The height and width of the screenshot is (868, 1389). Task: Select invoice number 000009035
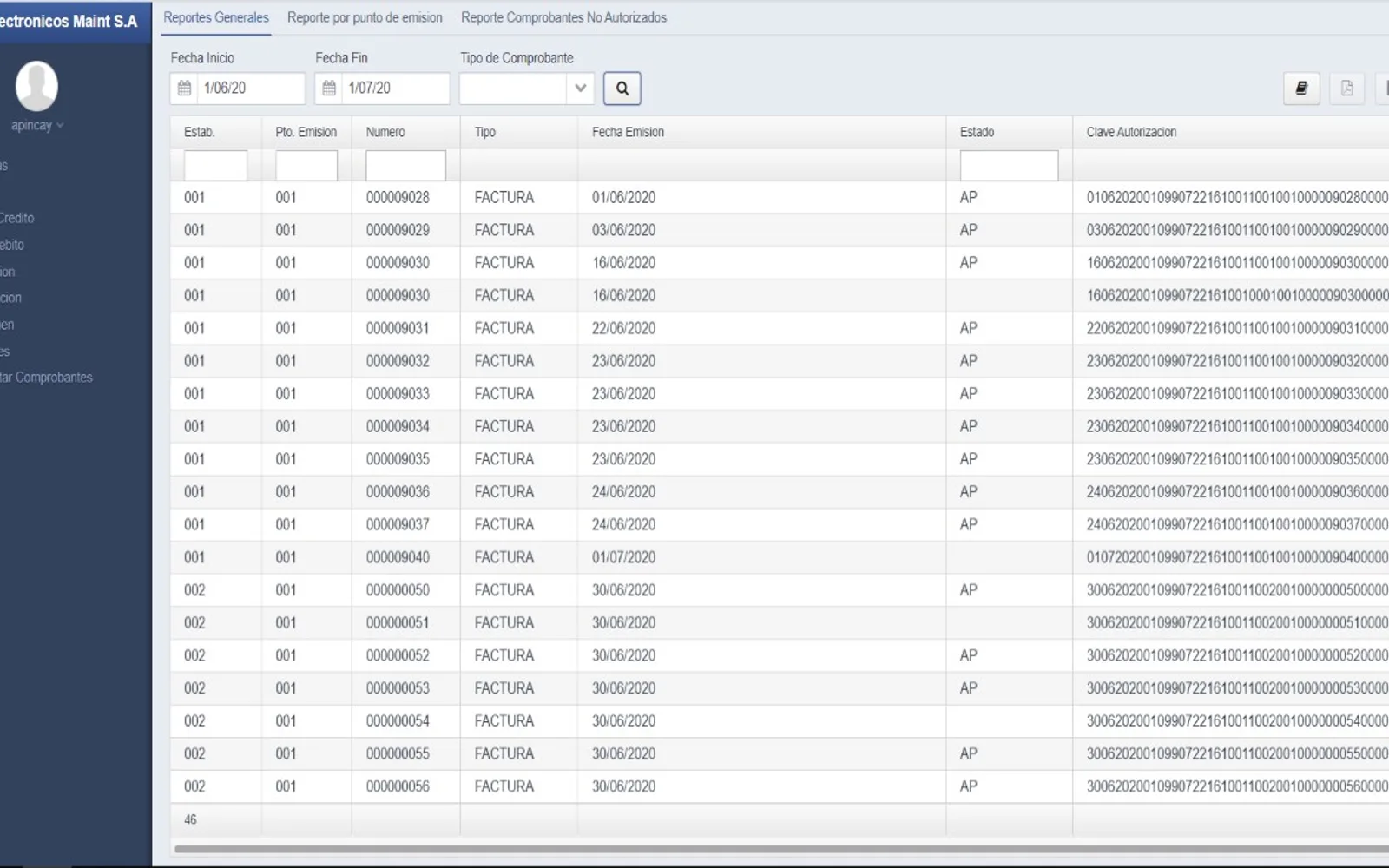398,459
